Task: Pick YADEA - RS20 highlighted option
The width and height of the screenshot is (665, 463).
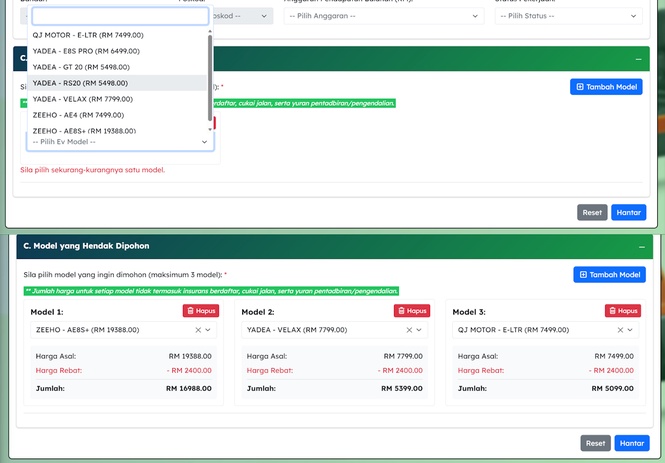Action: tap(117, 83)
